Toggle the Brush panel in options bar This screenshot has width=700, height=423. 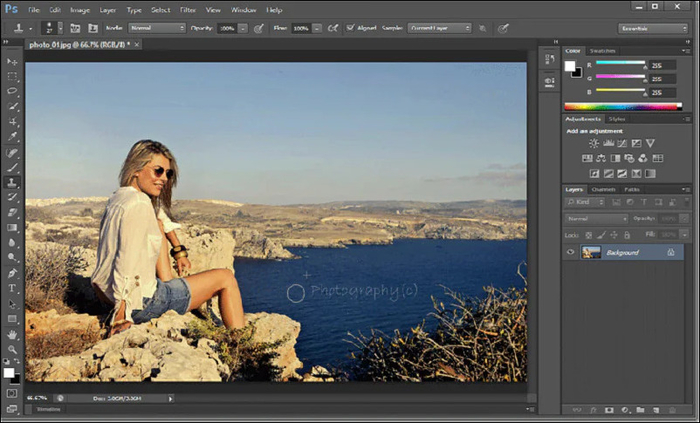75,28
